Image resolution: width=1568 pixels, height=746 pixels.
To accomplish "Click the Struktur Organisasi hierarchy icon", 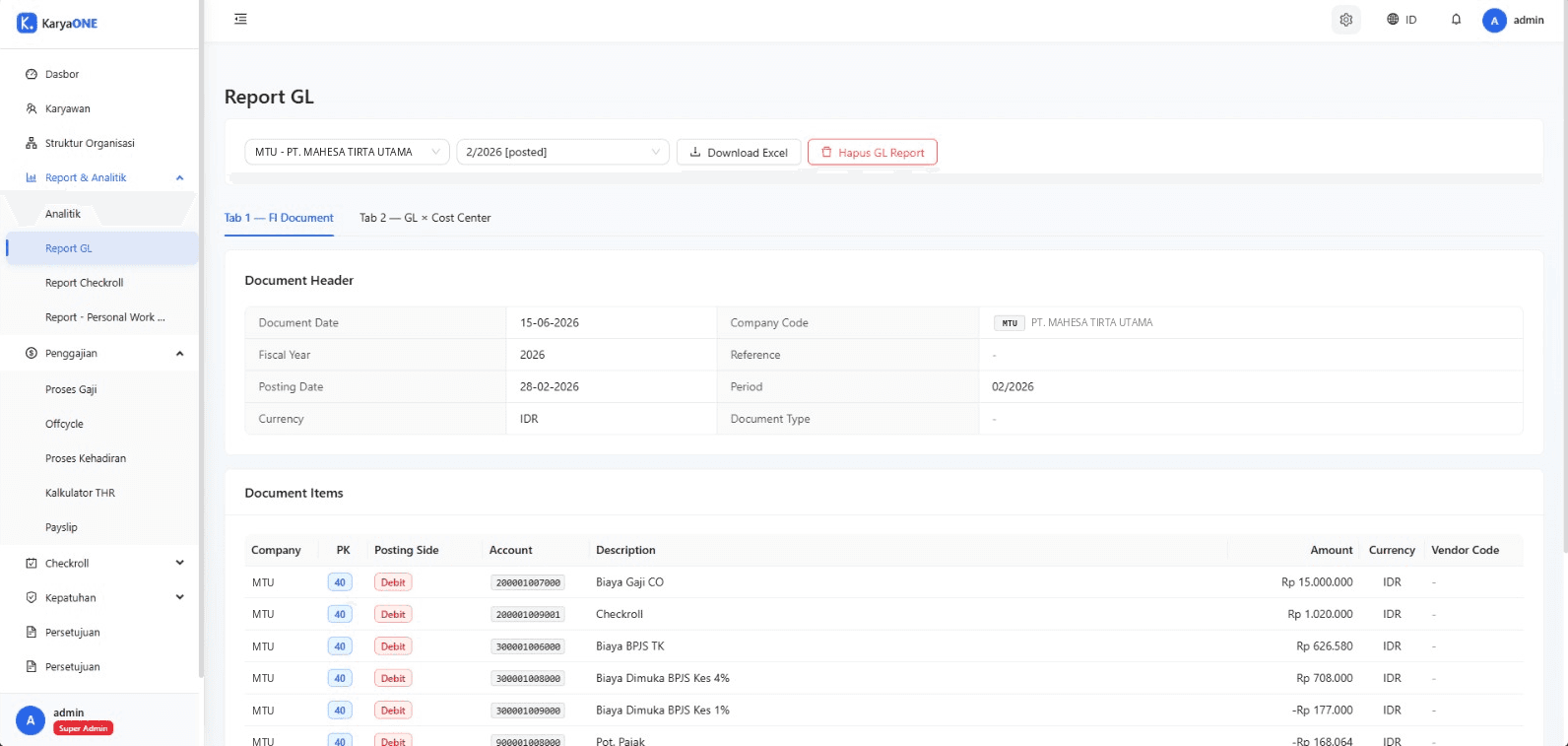I will 32,143.
